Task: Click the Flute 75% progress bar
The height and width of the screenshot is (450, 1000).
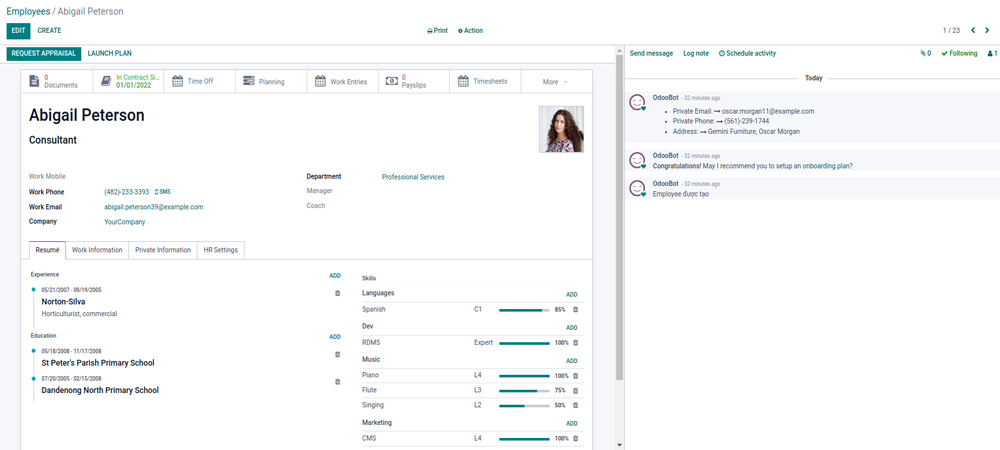Action: pyautogui.click(x=524, y=391)
